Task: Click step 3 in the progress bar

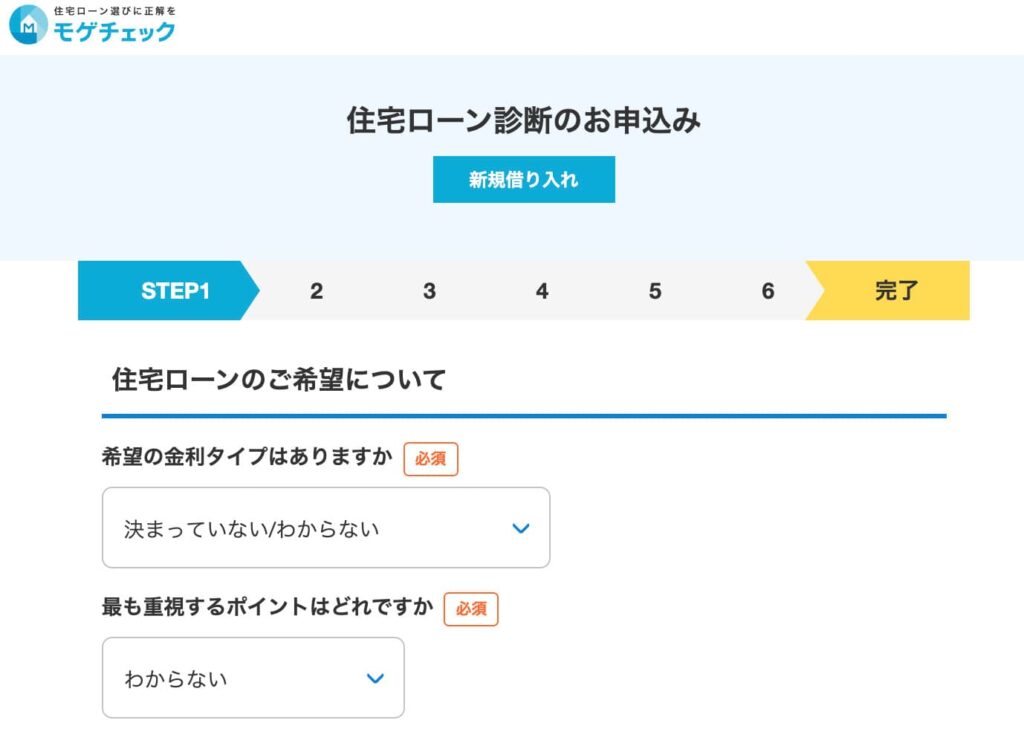Action: click(429, 291)
